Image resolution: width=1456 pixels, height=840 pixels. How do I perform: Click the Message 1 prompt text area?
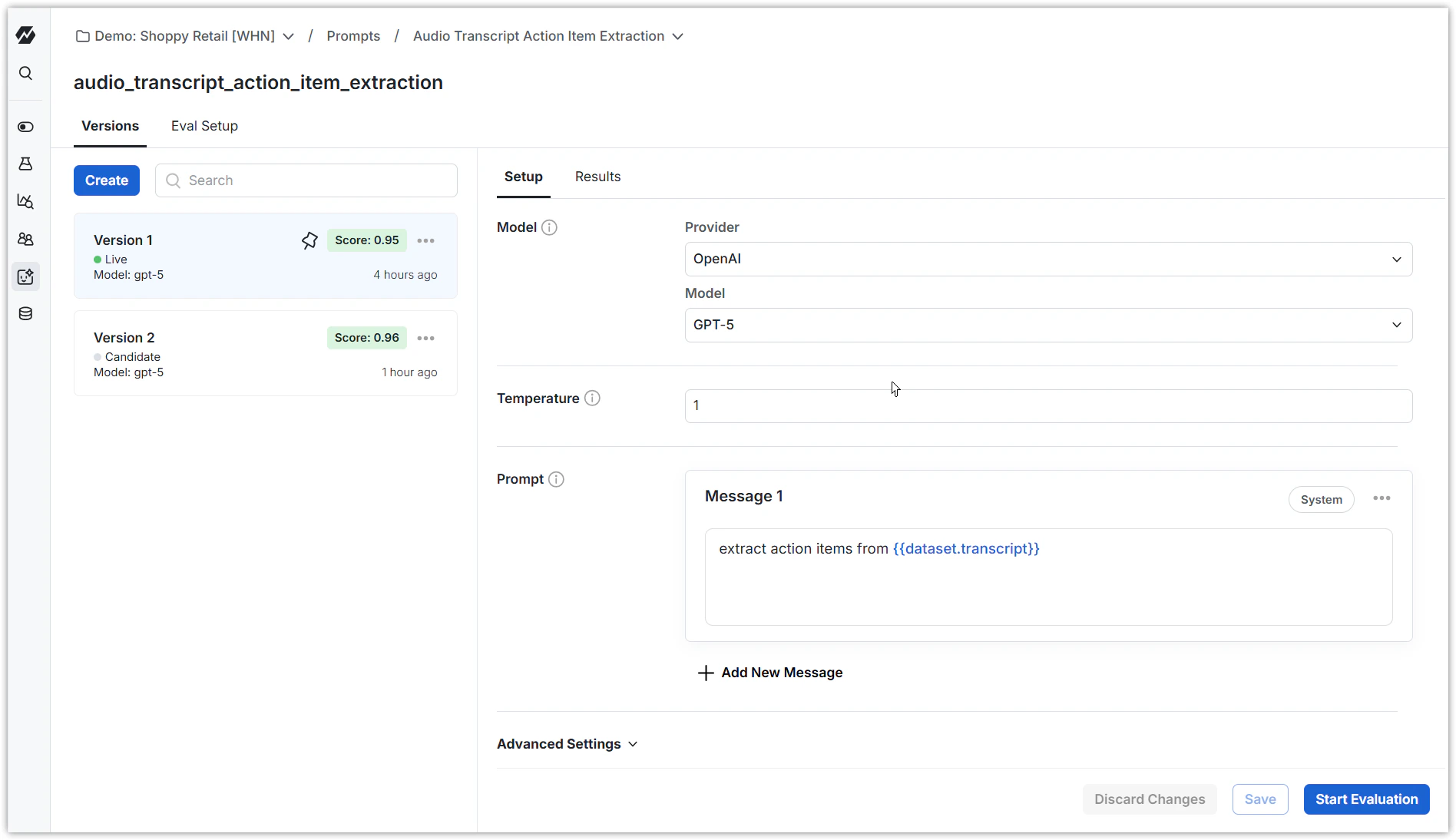click(x=1048, y=577)
